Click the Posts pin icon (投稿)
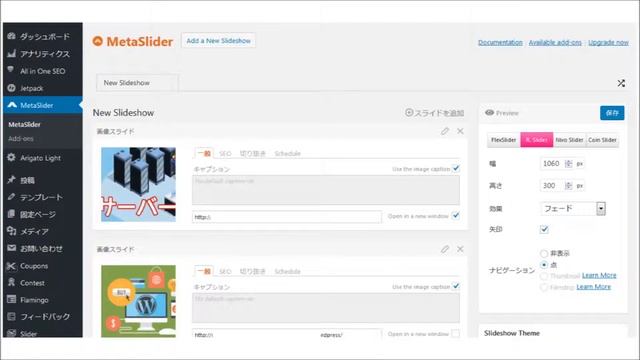 click(11, 180)
